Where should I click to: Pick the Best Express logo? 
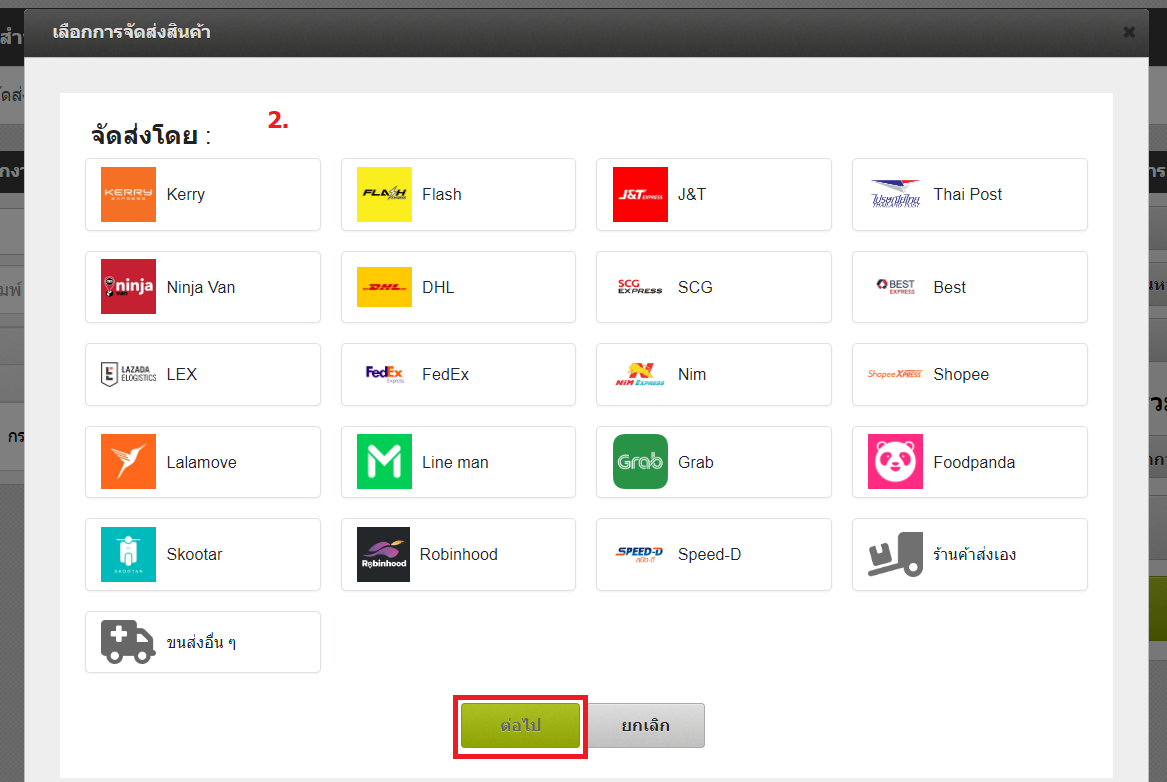pos(895,287)
